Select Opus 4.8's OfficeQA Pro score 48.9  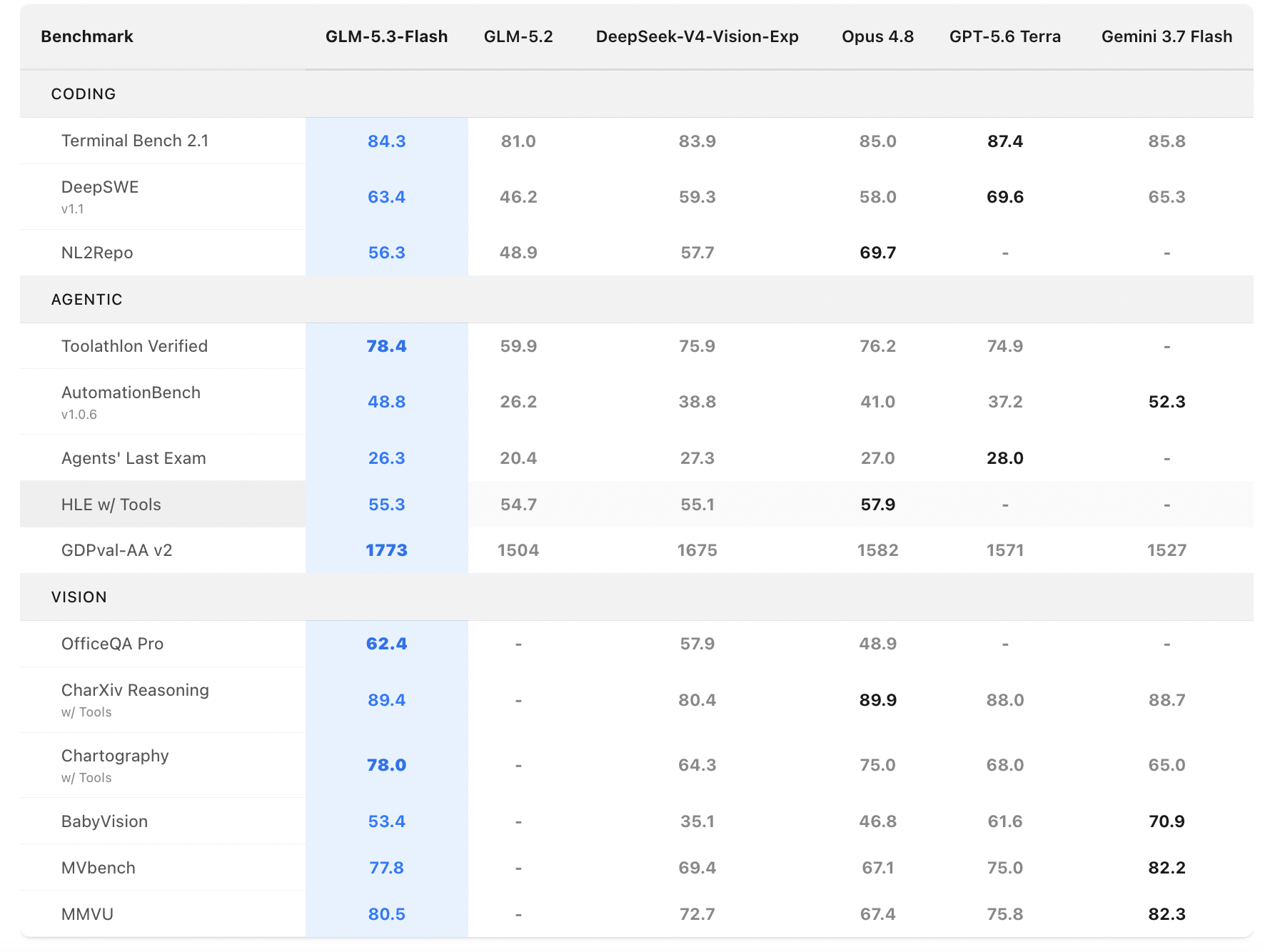[877, 644]
